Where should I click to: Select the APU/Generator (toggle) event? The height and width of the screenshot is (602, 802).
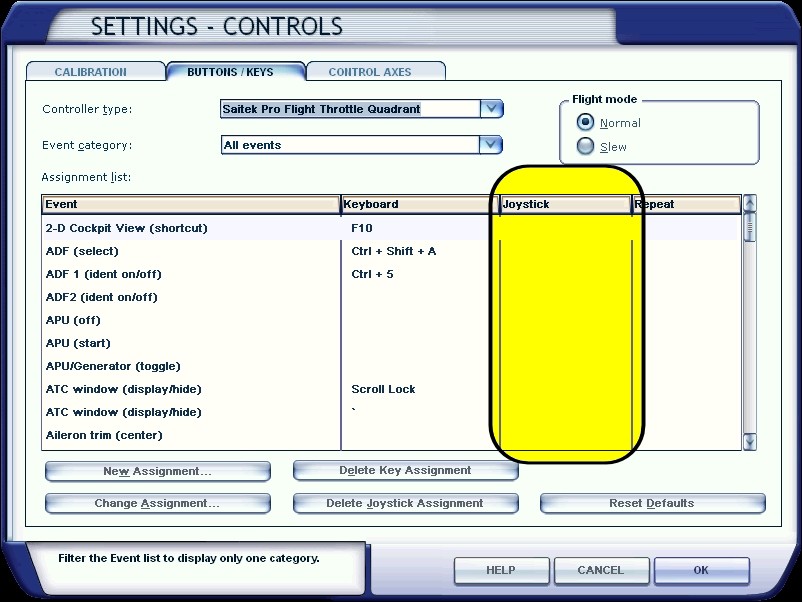point(391,366)
